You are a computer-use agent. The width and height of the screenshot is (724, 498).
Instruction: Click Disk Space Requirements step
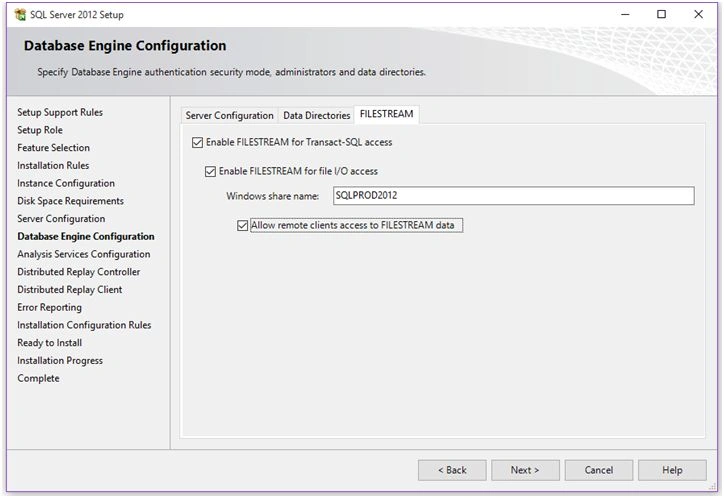(x=71, y=201)
